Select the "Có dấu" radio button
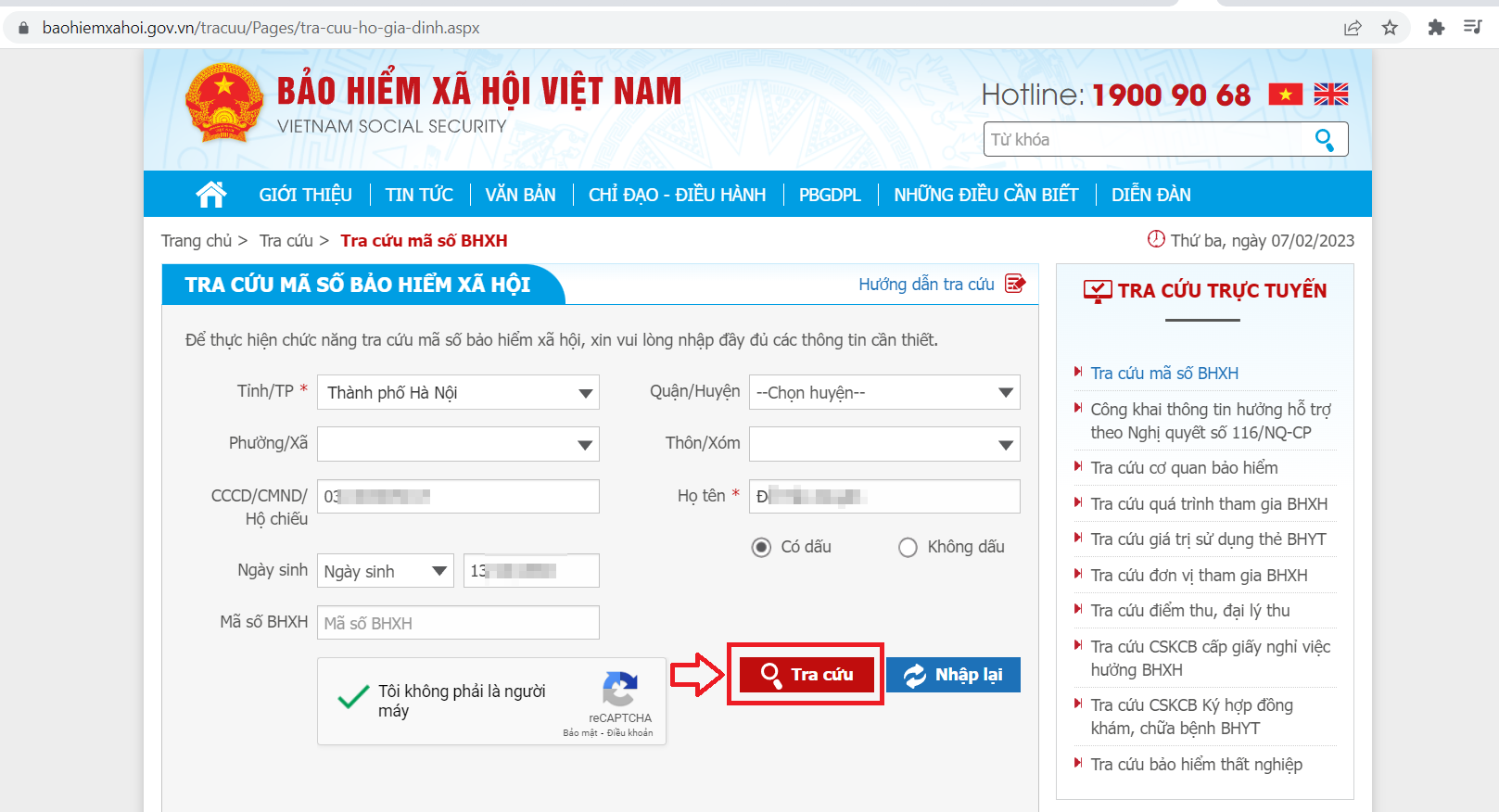Viewport: 1499px width, 812px height. (761, 547)
